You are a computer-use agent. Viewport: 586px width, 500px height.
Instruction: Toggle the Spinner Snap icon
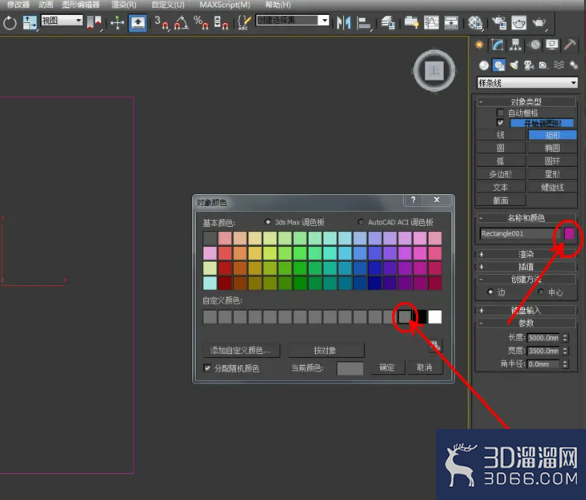[x=221, y=23]
